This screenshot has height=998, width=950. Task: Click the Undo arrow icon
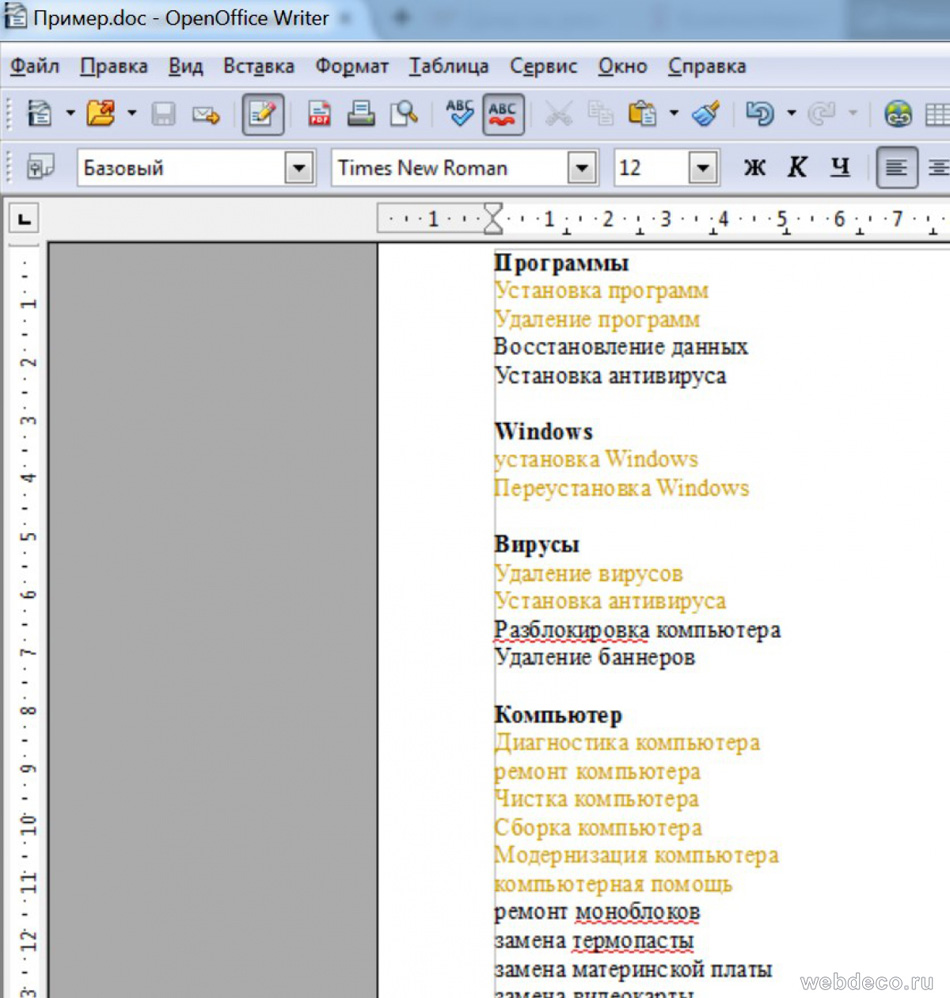[760, 114]
